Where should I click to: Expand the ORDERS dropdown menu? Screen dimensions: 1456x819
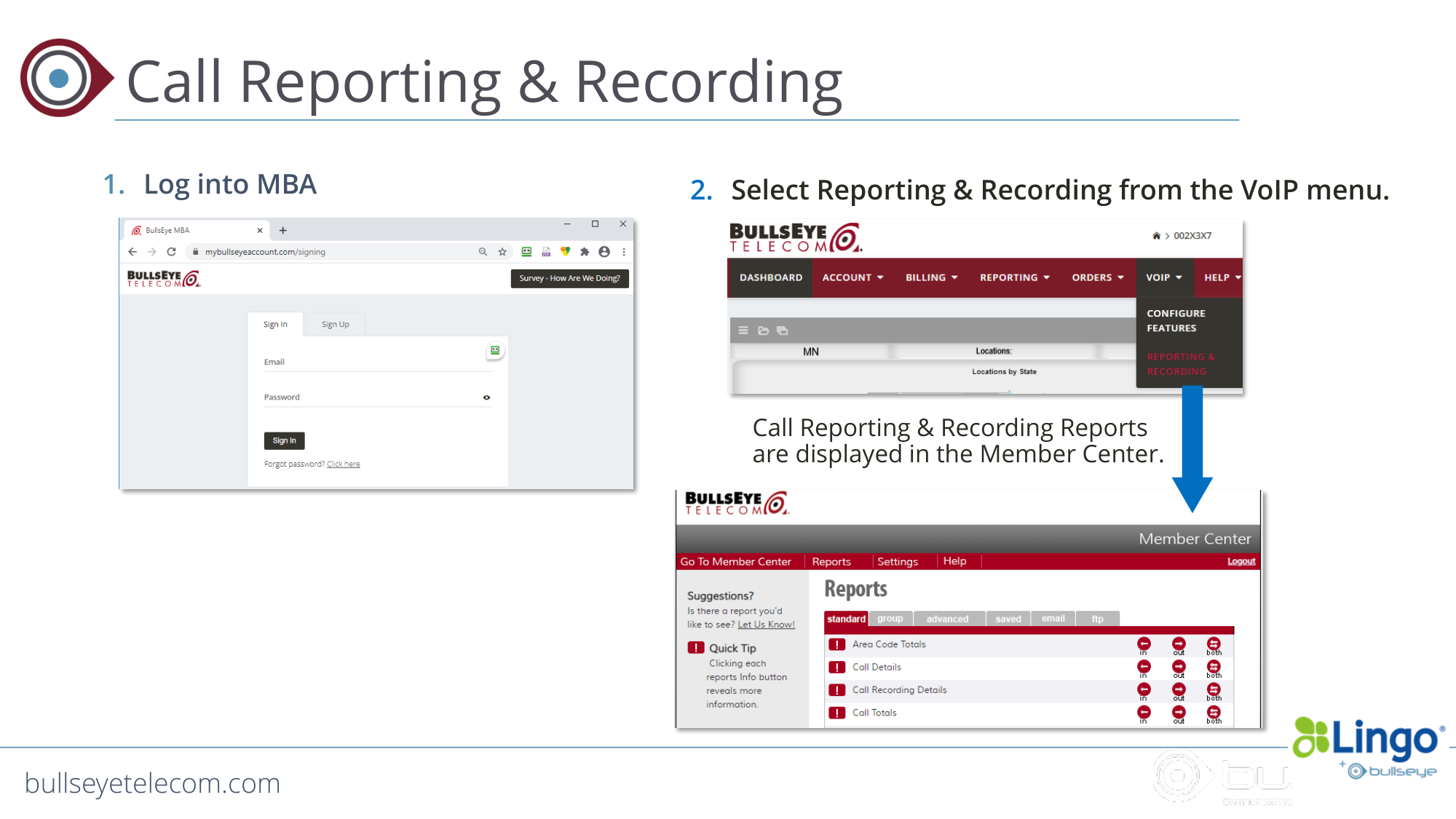[x=1098, y=277]
